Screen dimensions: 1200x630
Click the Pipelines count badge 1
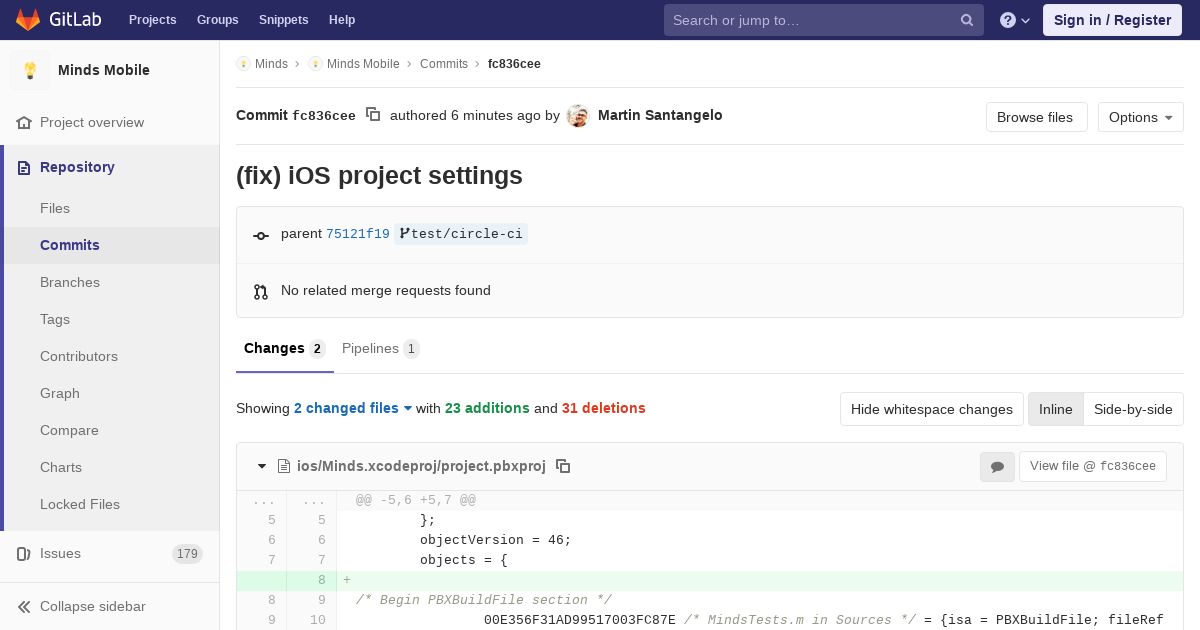411,349
